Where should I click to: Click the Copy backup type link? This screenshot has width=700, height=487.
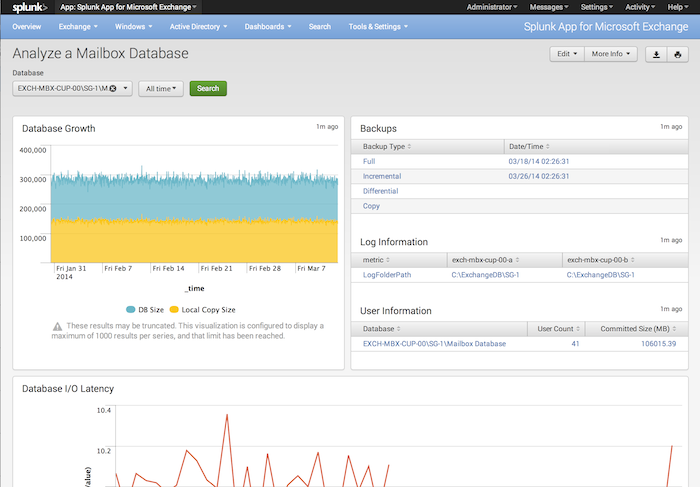371,206
